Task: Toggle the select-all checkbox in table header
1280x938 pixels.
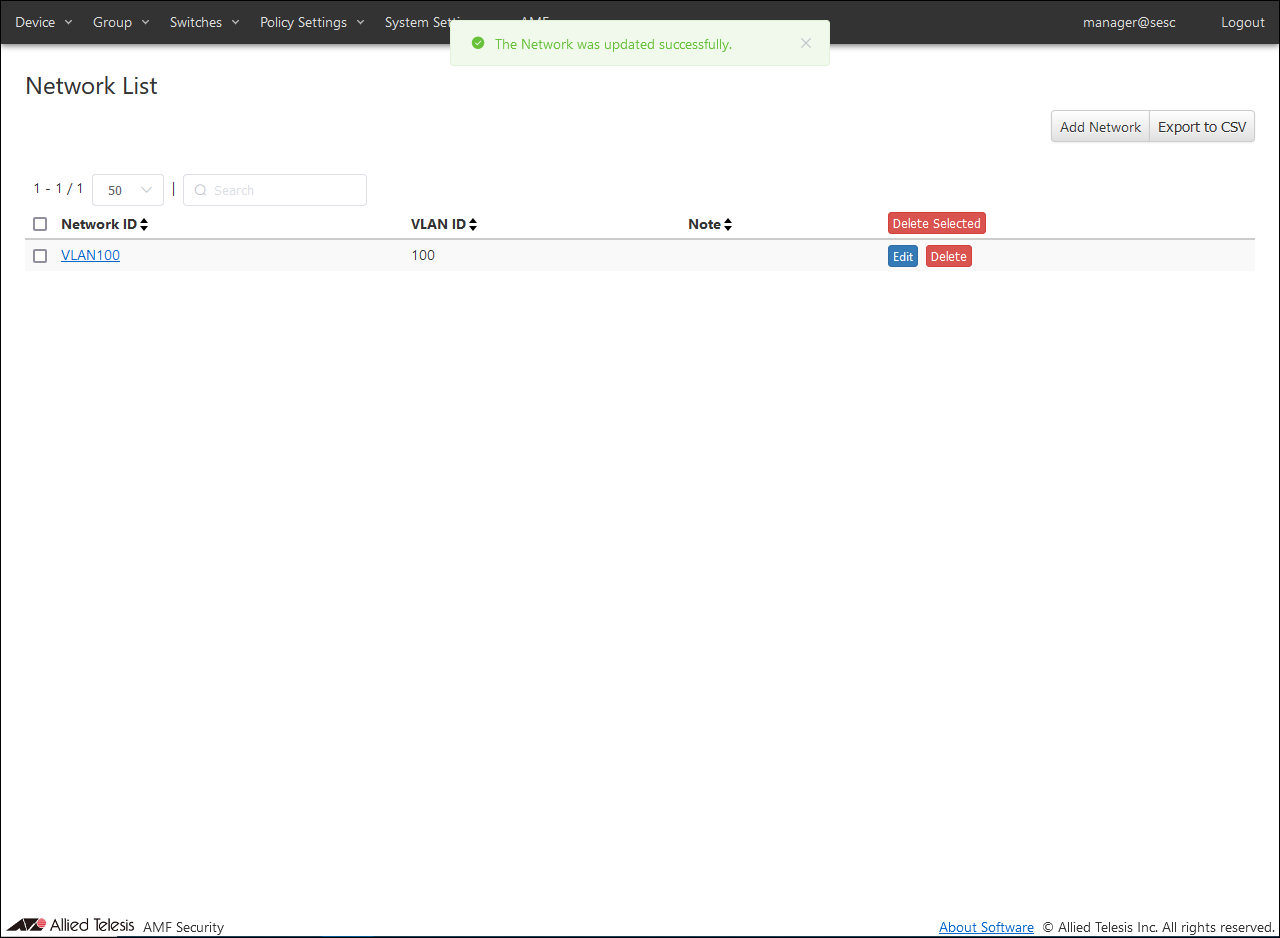Action: (40, 224)
